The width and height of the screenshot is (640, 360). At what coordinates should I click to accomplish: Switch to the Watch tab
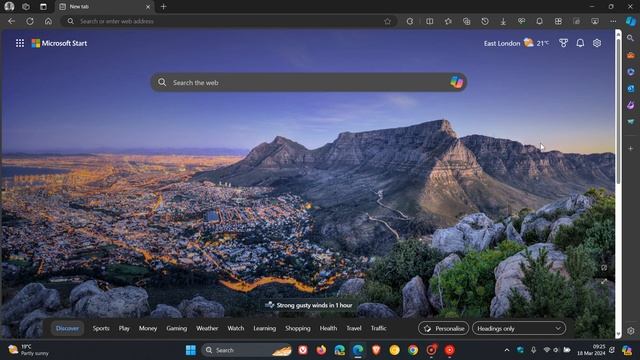[236, 328]
